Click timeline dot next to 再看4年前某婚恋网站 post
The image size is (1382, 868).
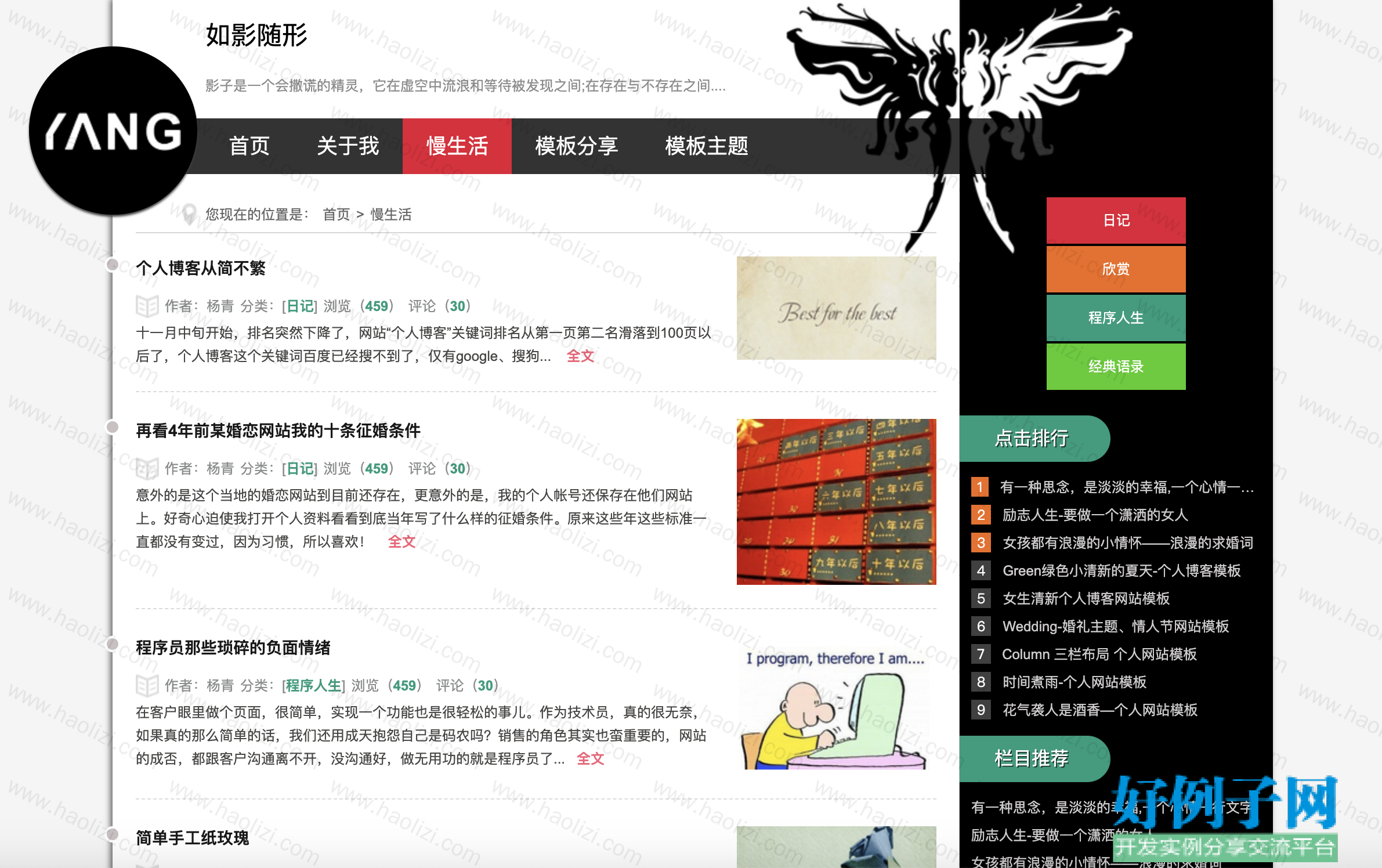click(x=113, y=428)
